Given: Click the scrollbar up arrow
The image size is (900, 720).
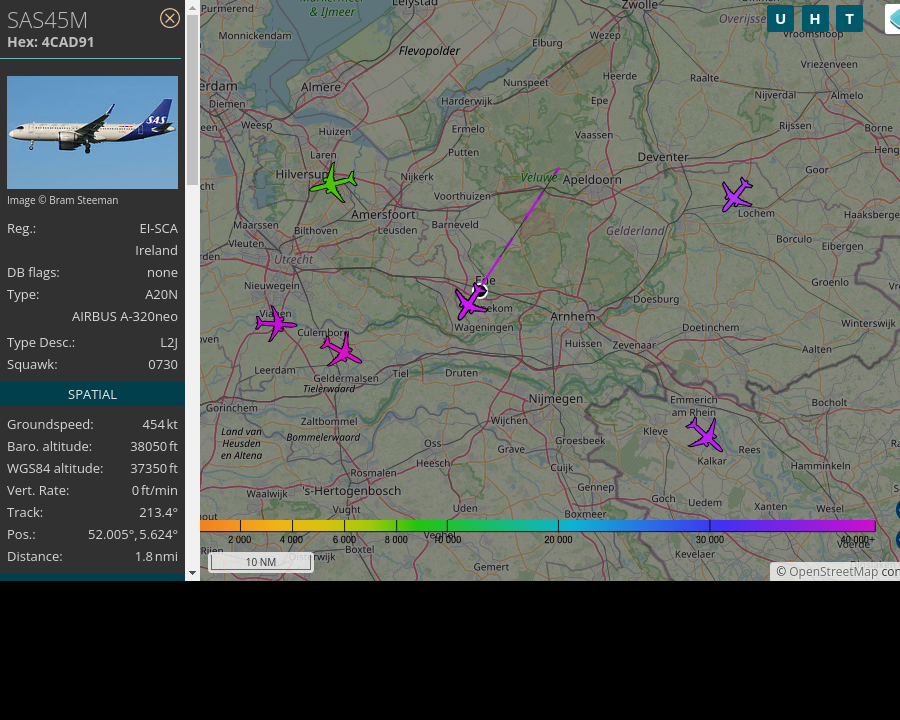Looking at the screenshot, I should pyautogui.click(x=192, y=8).
